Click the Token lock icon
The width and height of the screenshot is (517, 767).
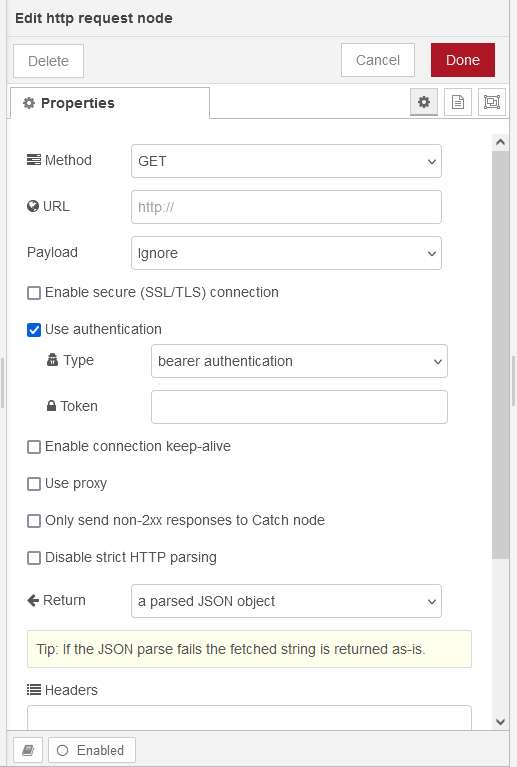tap(51, 406)
